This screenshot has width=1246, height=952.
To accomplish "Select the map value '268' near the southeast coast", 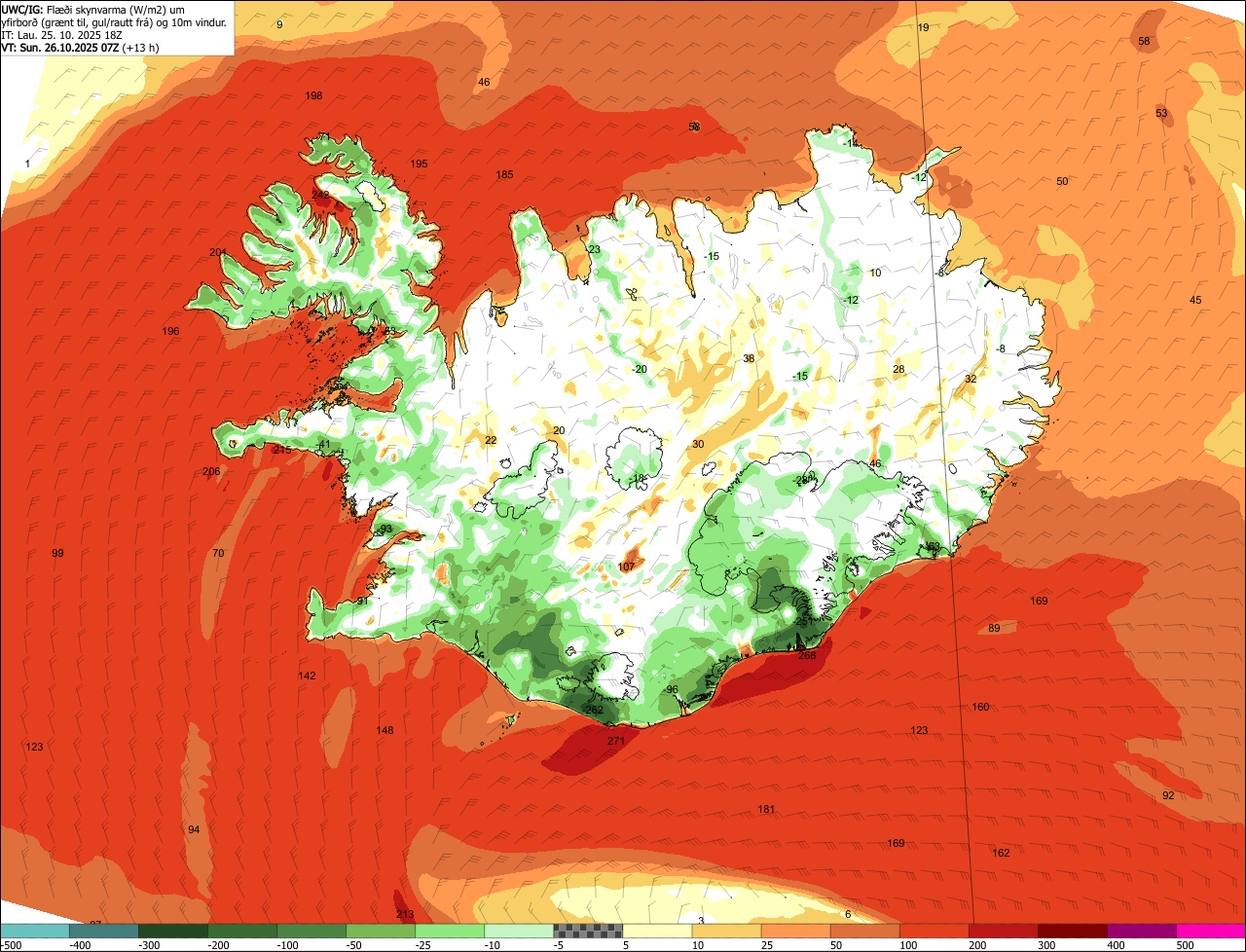I will pos(807,655).
